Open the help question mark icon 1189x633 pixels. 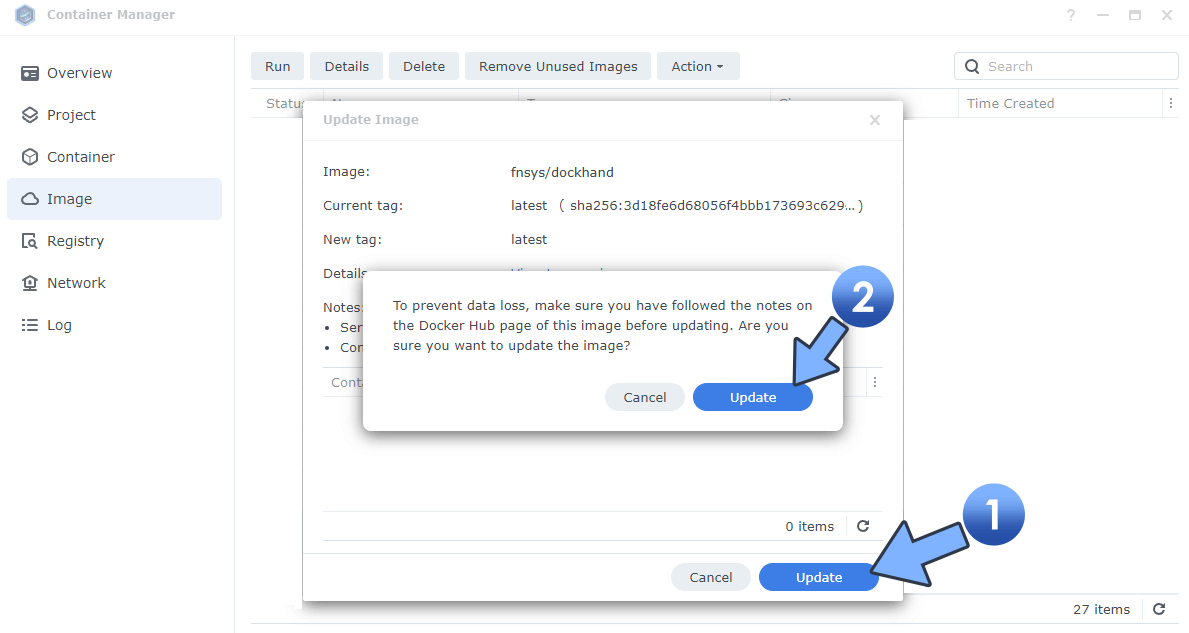click(1070, 15)
